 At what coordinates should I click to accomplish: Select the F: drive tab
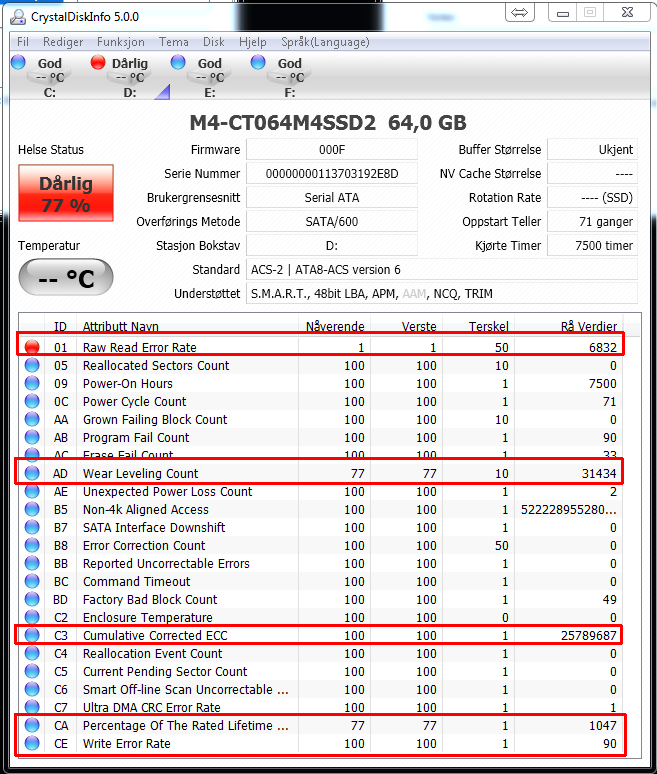point(281,77)
